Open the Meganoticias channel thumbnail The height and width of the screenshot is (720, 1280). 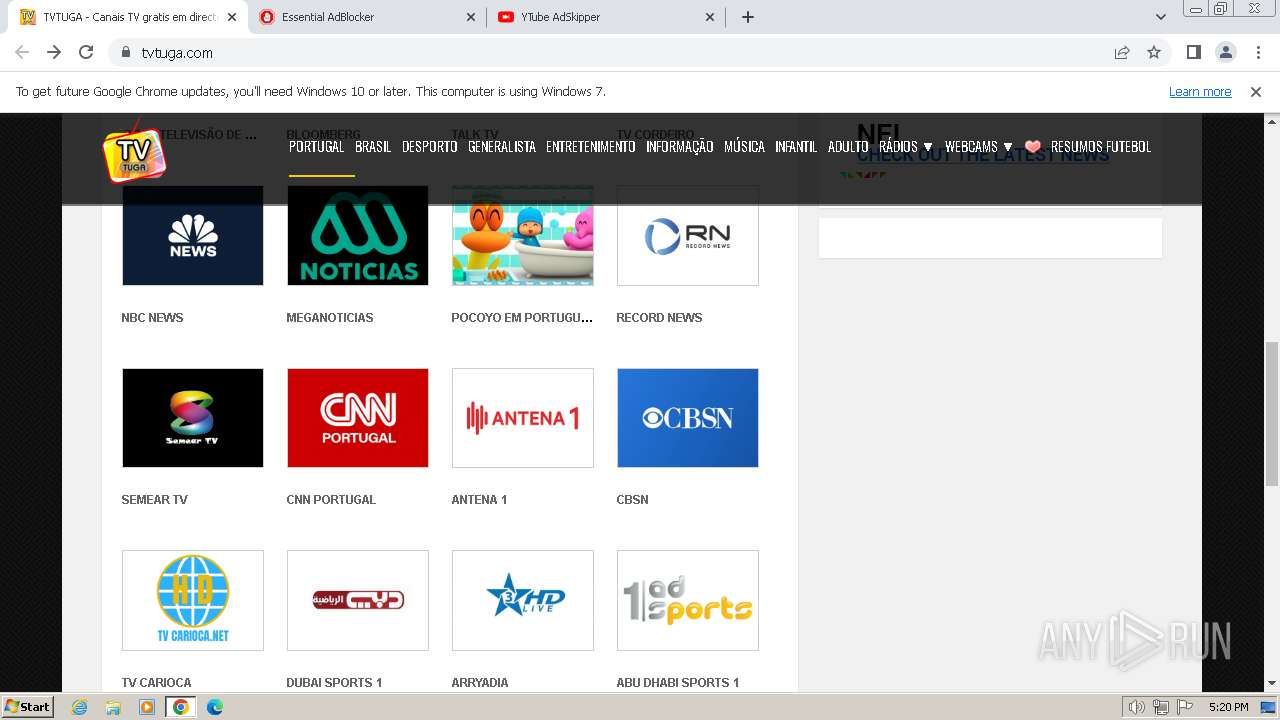click(358, 236)
